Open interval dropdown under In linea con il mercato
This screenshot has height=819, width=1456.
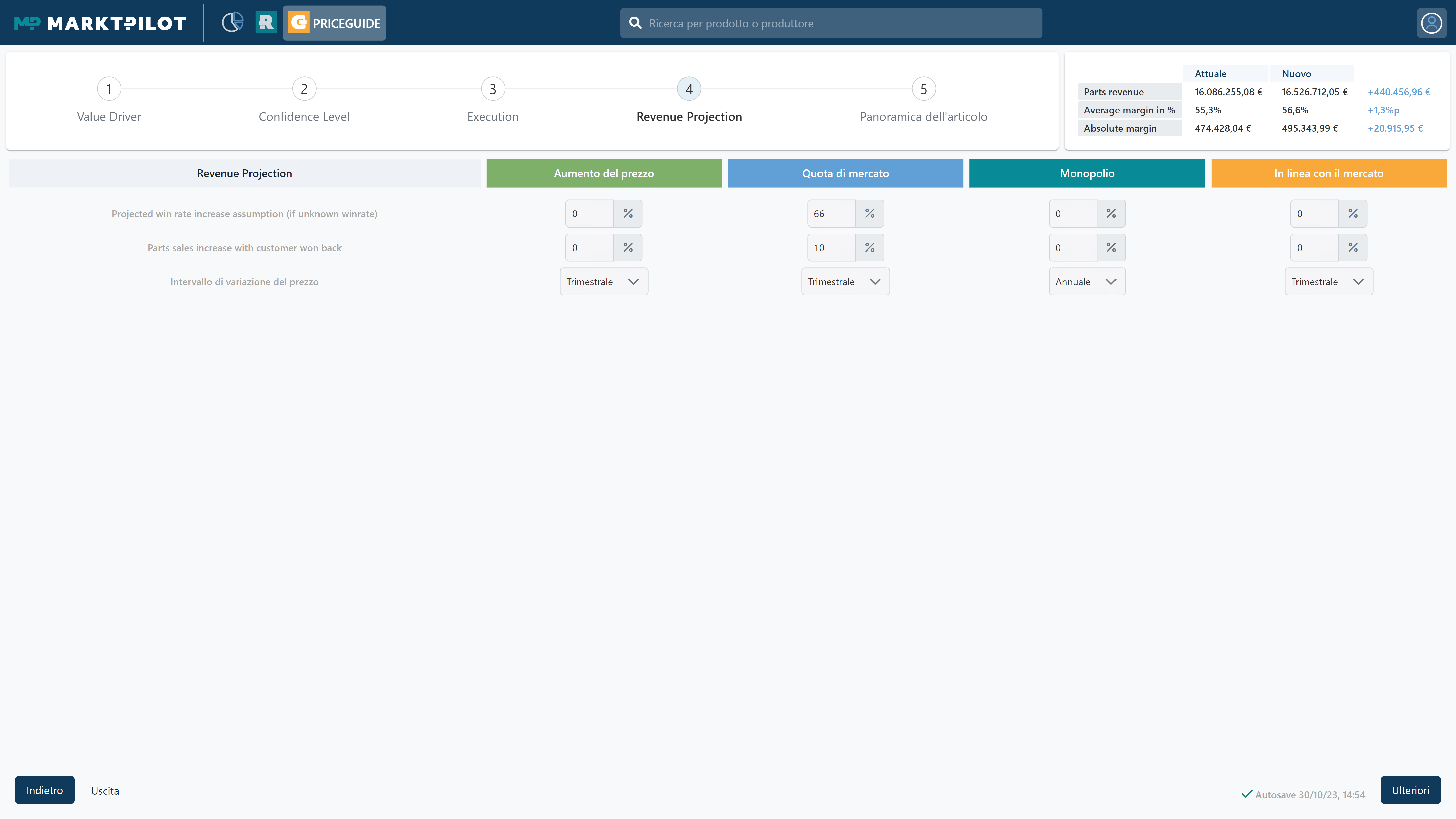pos(1329,282)
